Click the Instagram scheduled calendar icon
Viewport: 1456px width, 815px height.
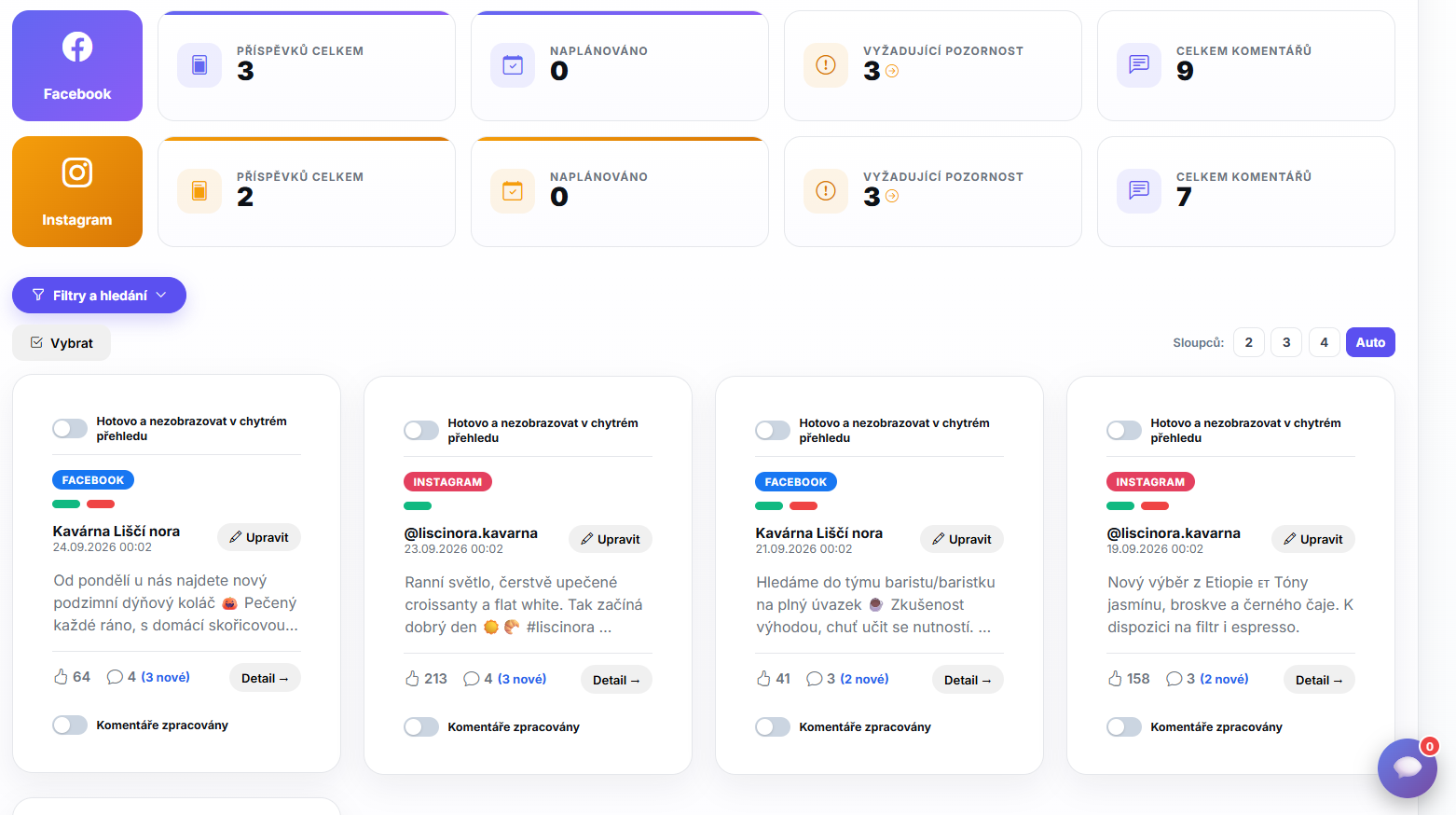click(513, 191)
